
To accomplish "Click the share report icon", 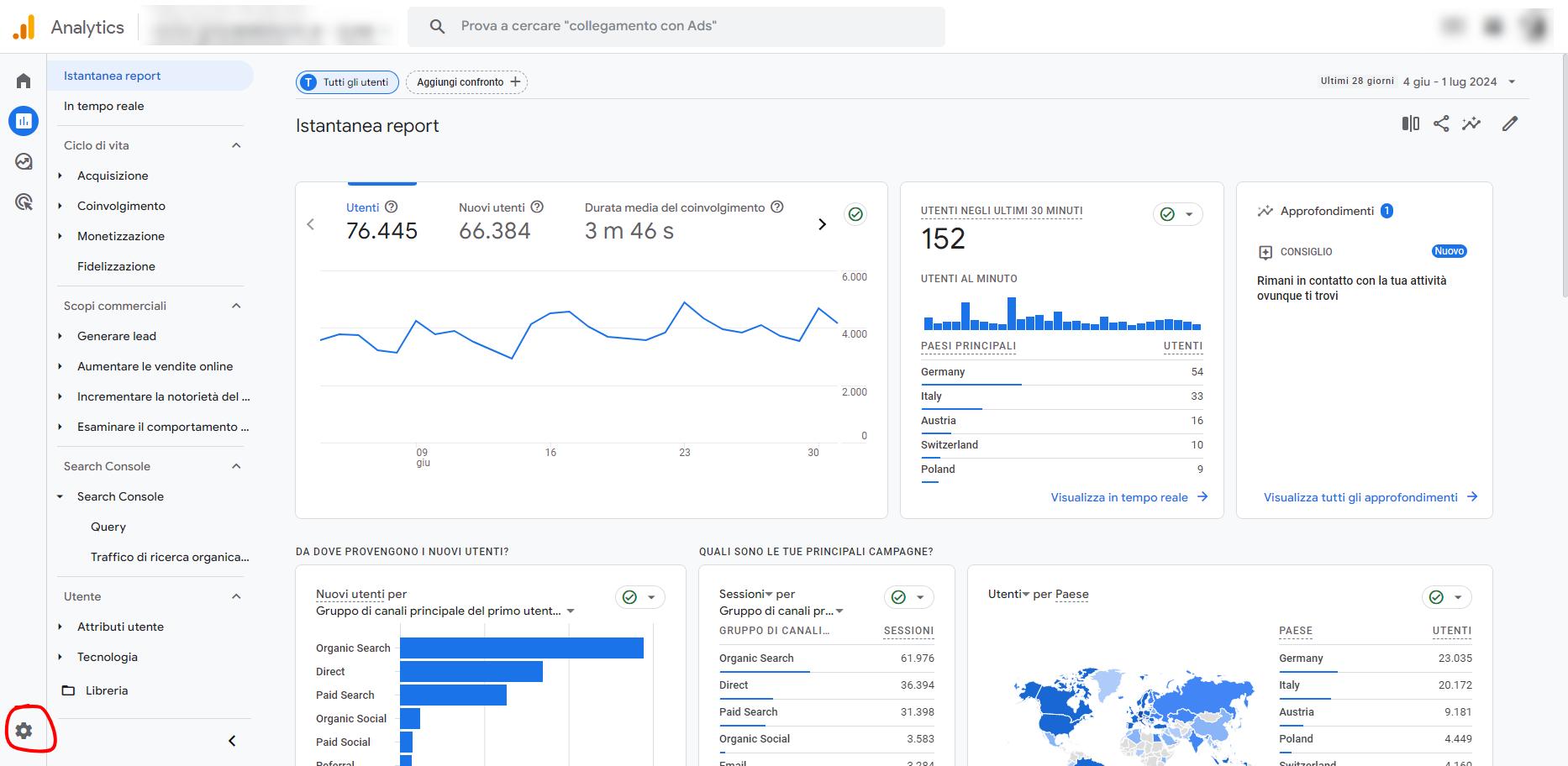I will coord(1441,124).
